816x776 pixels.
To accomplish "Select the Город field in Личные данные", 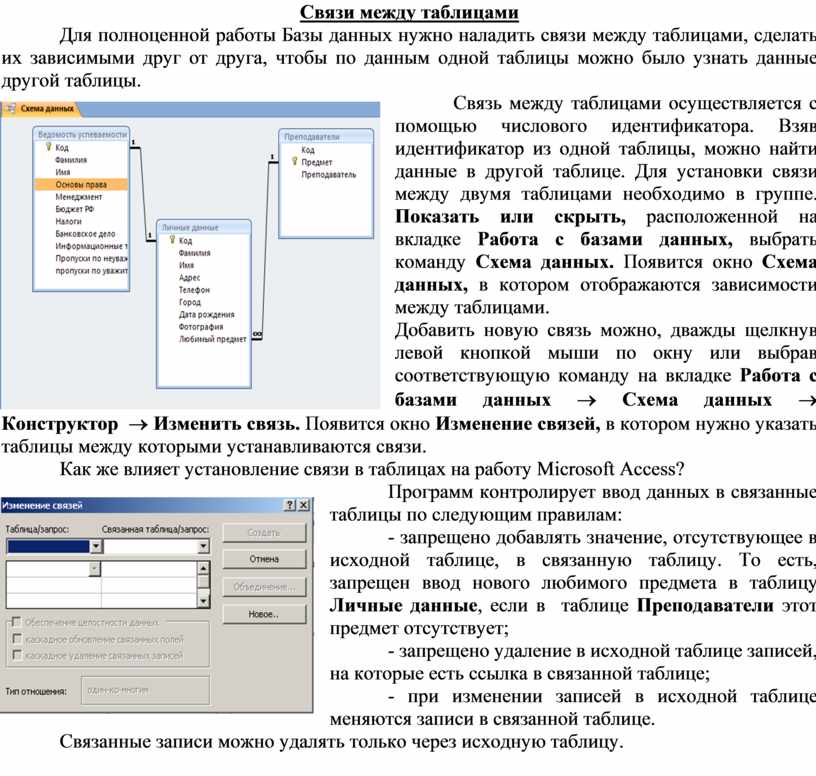I will 189,302.
